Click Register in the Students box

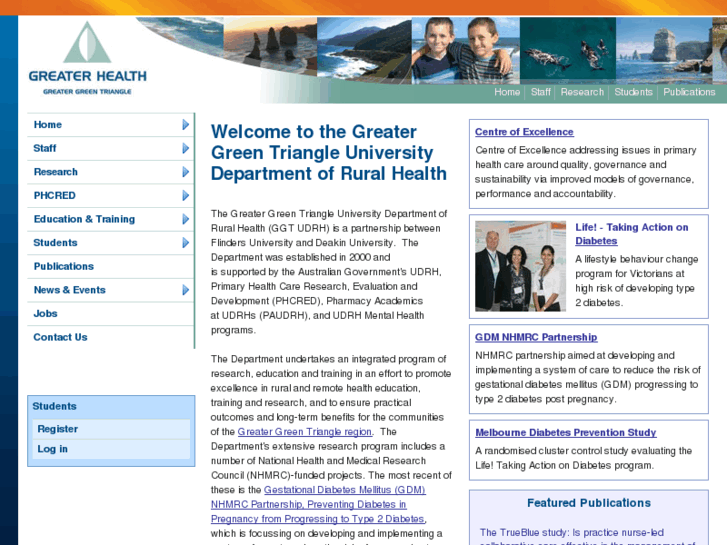(111, 429)
